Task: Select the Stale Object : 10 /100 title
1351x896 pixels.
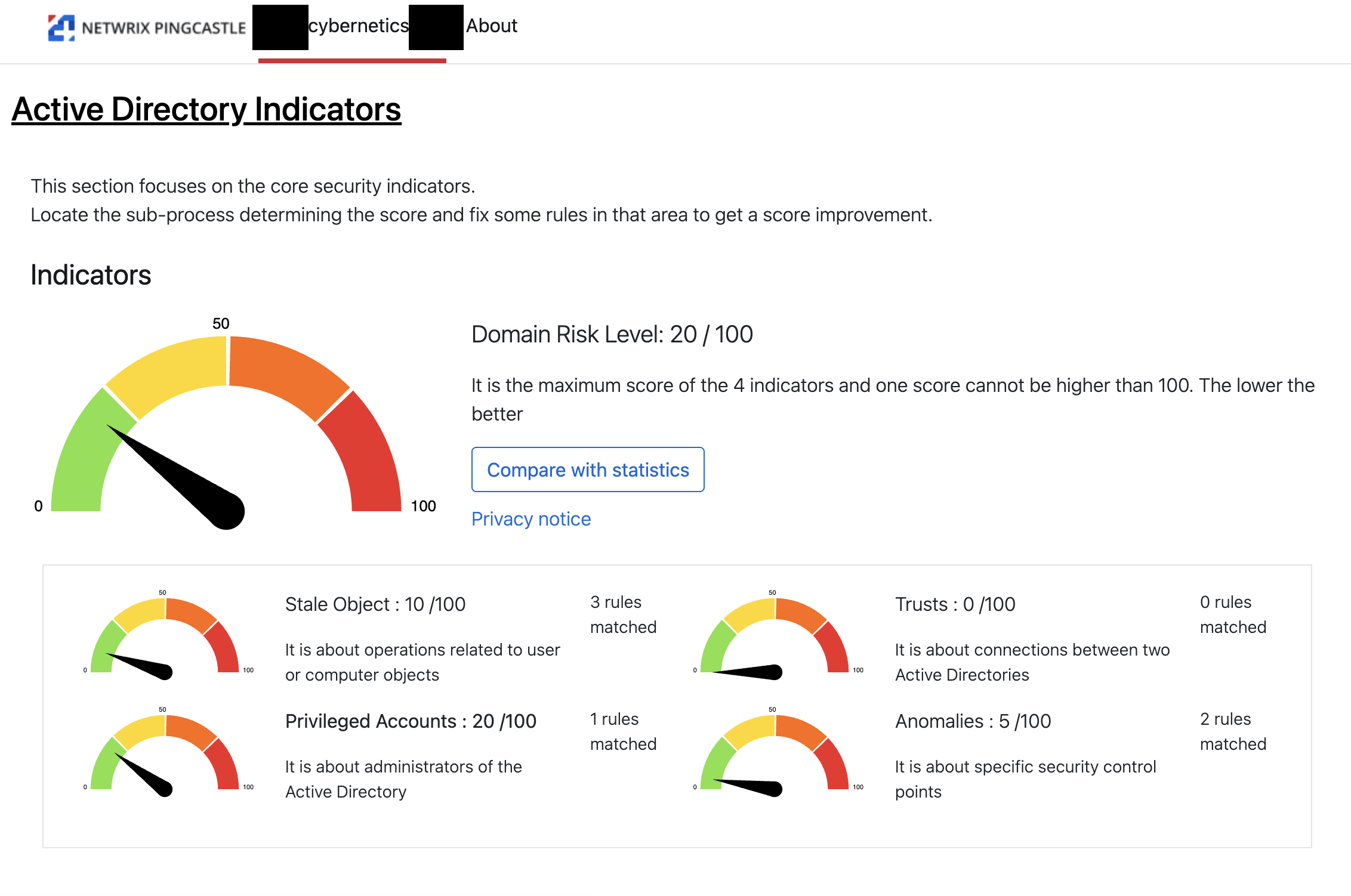Action: (375, 604)
